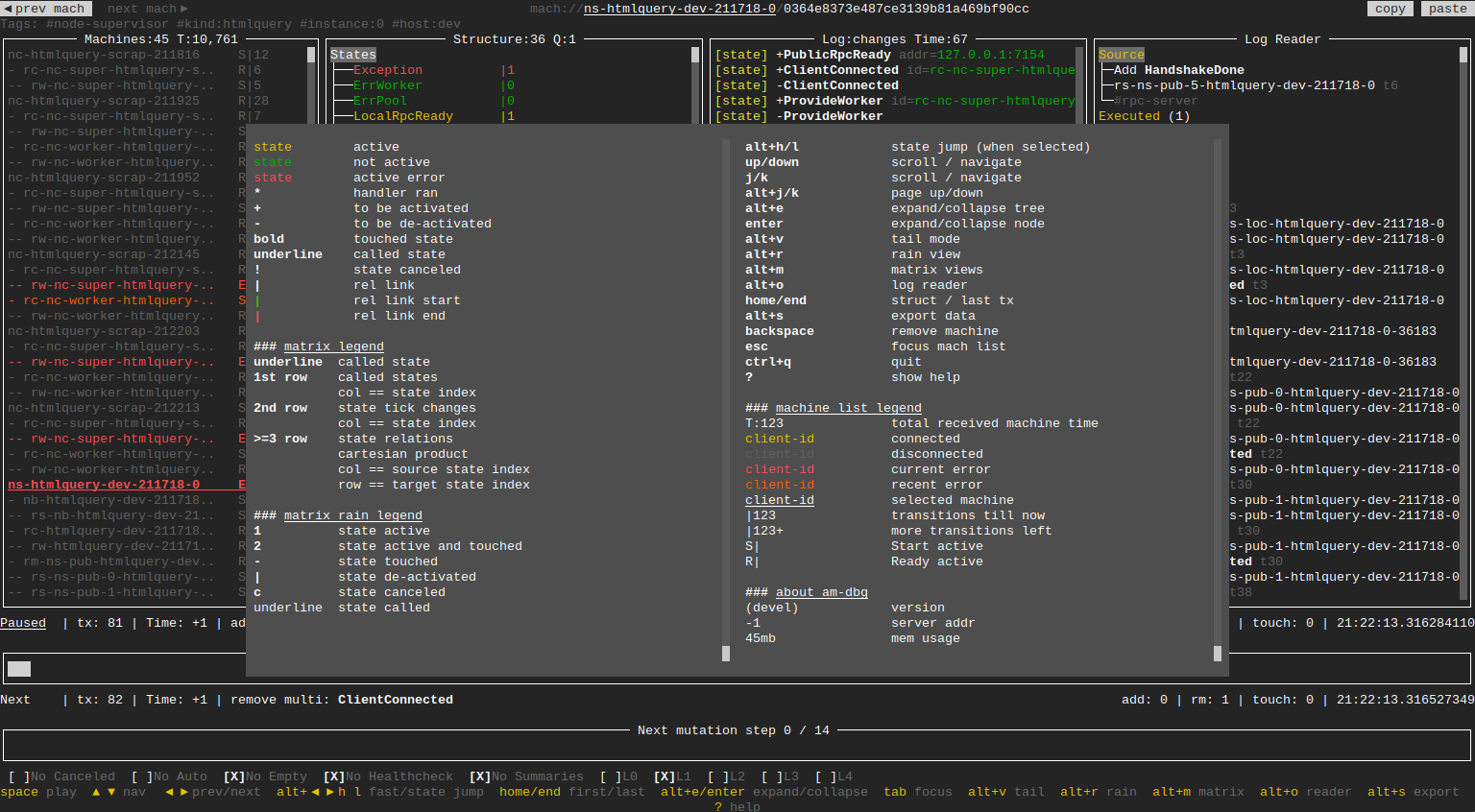This screenshot has height=812, width=1475.
Task: Click the transaction timeline slider handle
Action: (x=19, y=669)
